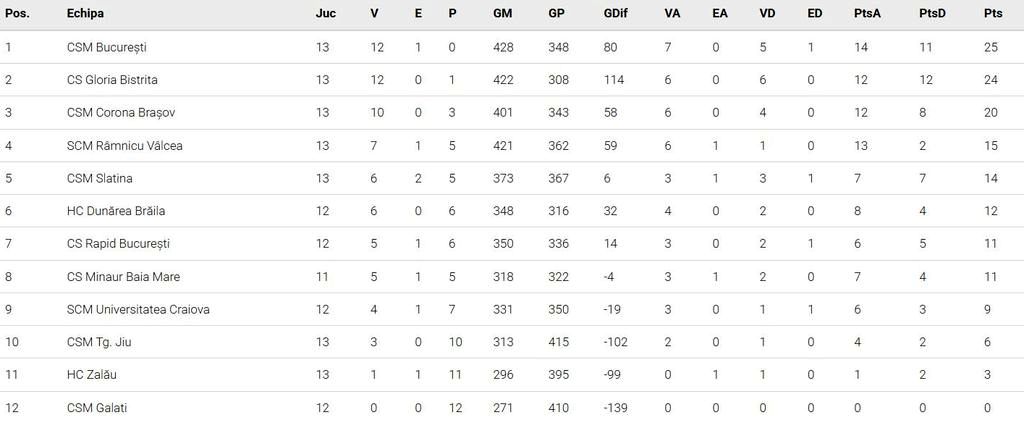
Task: Select the CSM Galati team name
Action: [x=97, y=408]
